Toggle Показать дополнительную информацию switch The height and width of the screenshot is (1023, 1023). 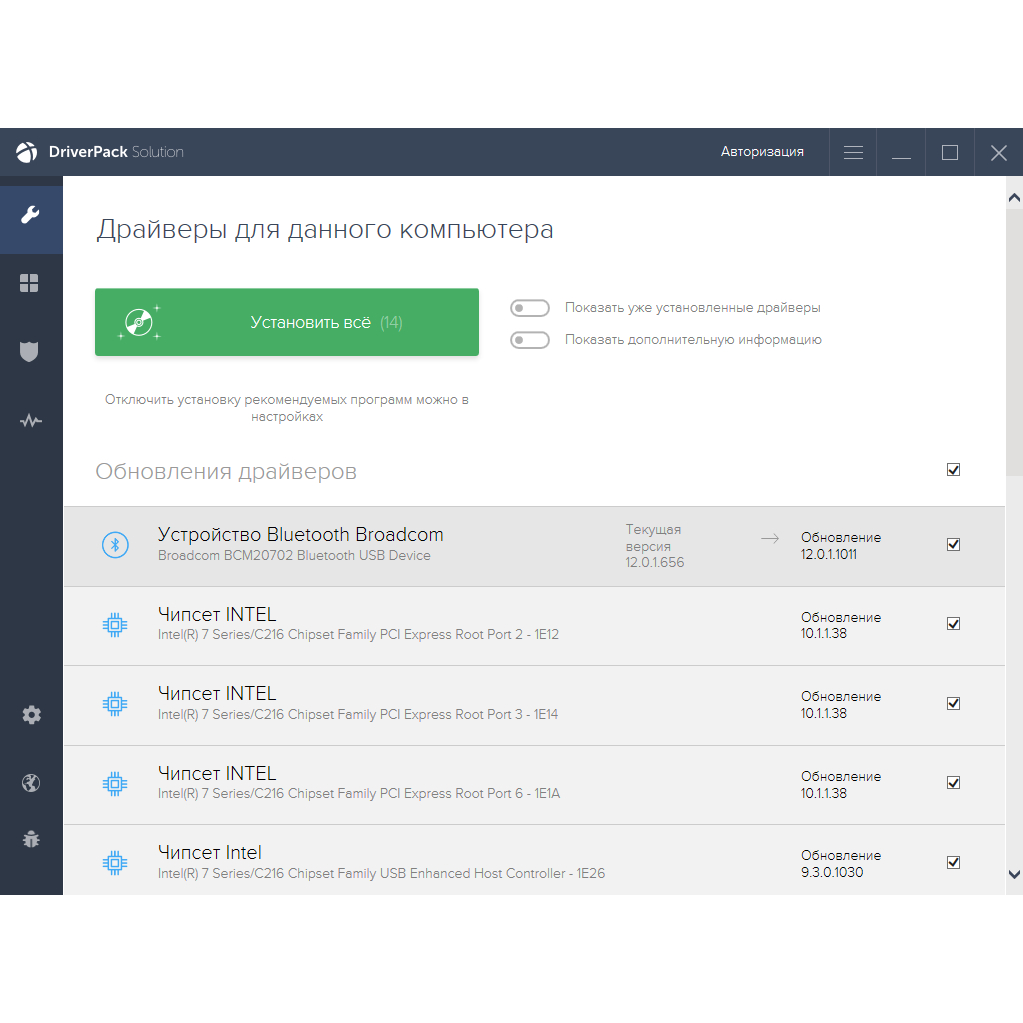pos(530,340)
